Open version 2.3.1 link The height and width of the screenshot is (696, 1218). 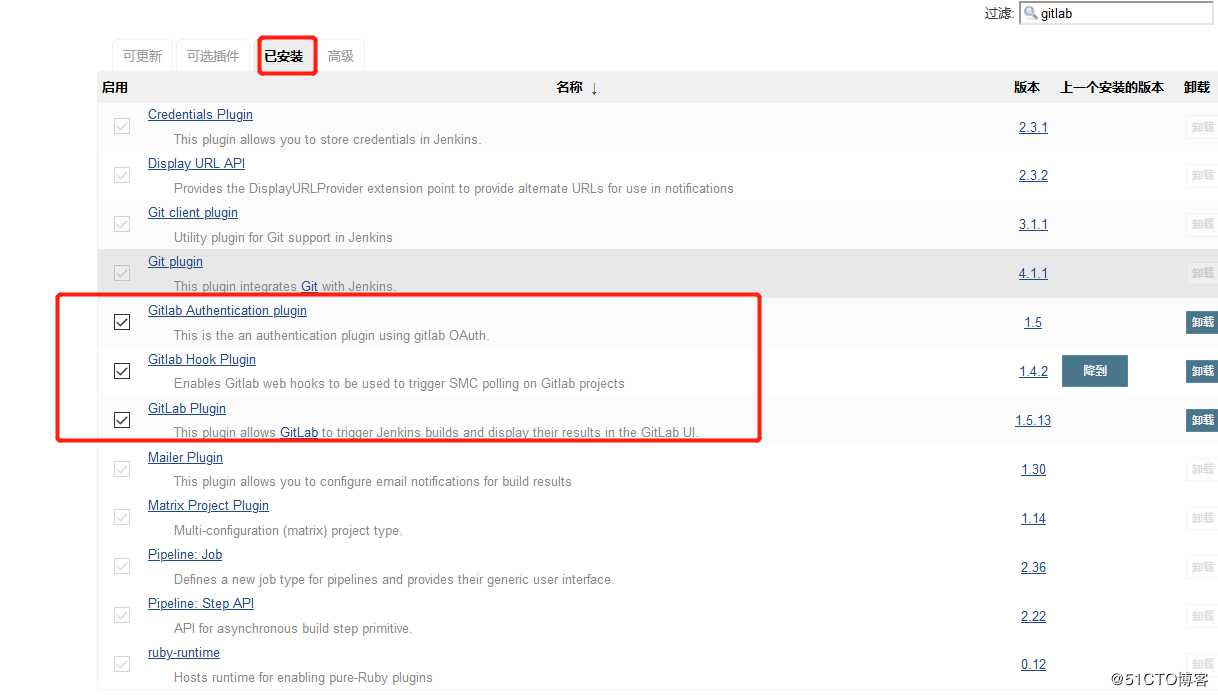1033,127
